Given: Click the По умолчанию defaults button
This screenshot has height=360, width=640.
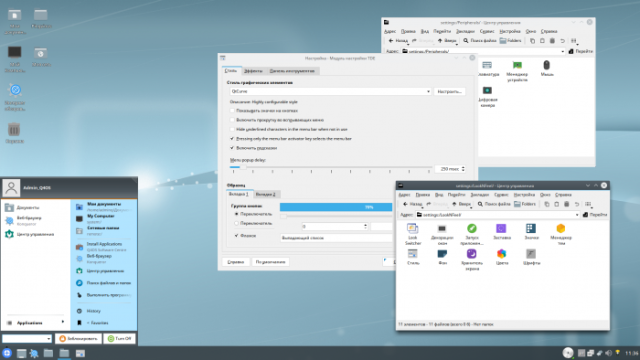Looking at the screenshot, I should click(x=270, y=262).
